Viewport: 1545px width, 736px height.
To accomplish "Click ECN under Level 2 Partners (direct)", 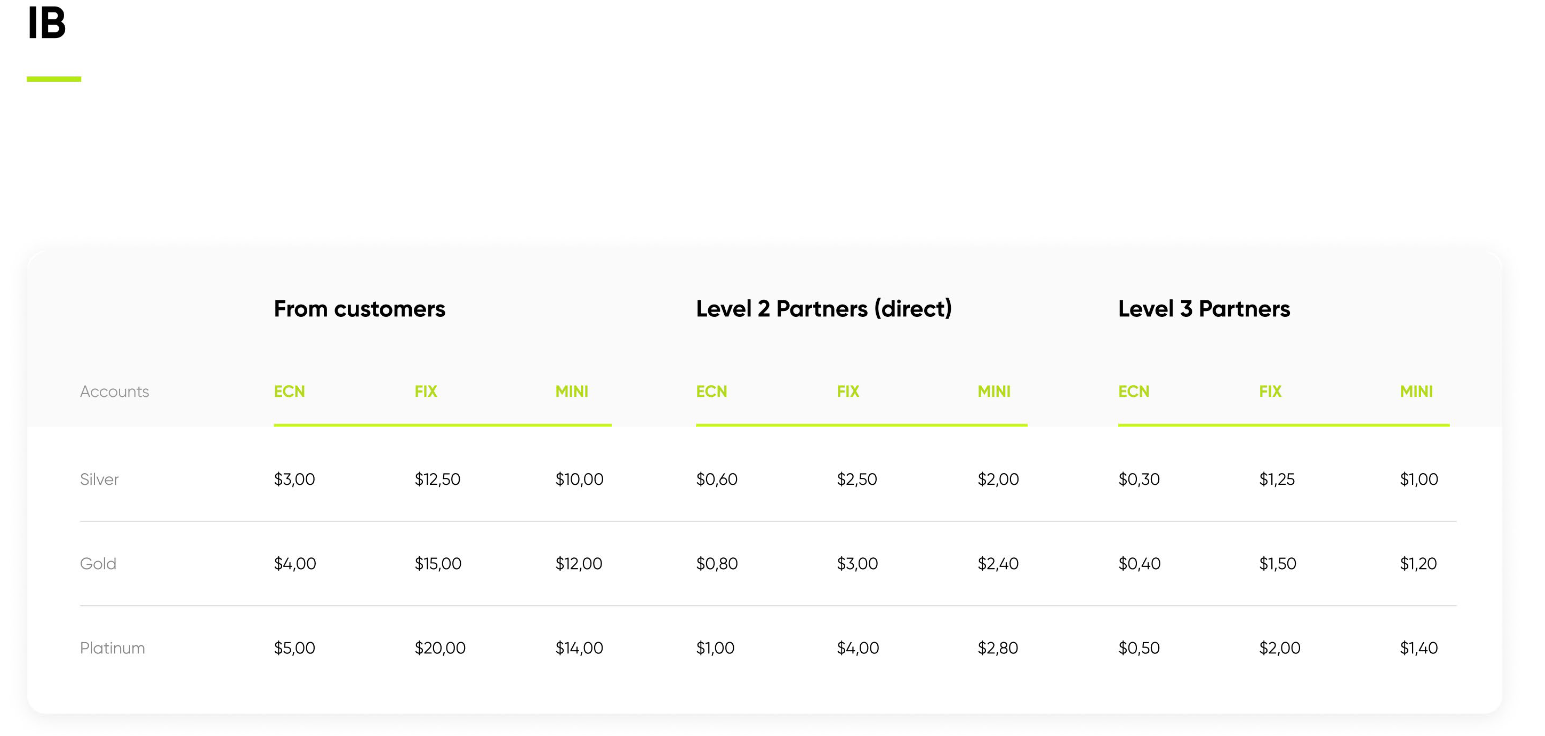I will click(x=712, y=392).
